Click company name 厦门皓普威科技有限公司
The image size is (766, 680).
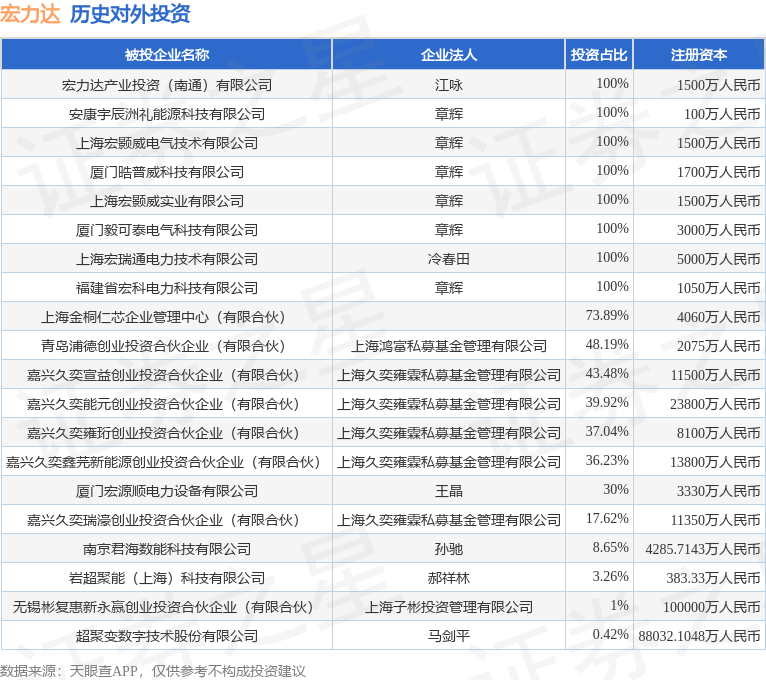click(167, 172)
